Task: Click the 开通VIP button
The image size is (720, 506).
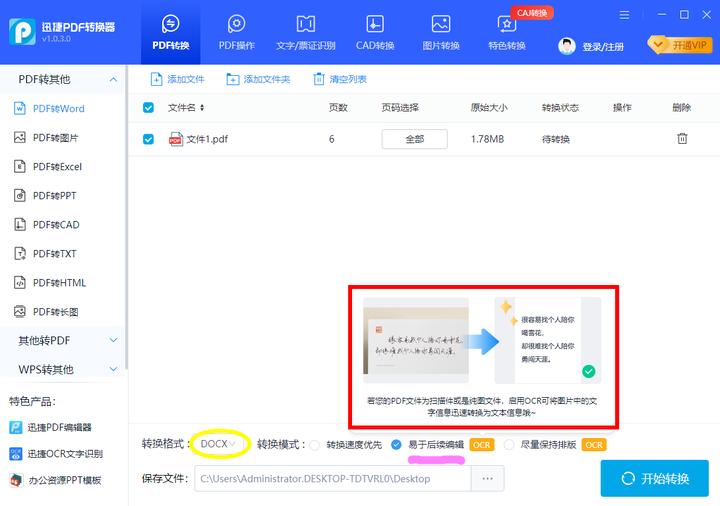Action: click(x=680, y=45)
